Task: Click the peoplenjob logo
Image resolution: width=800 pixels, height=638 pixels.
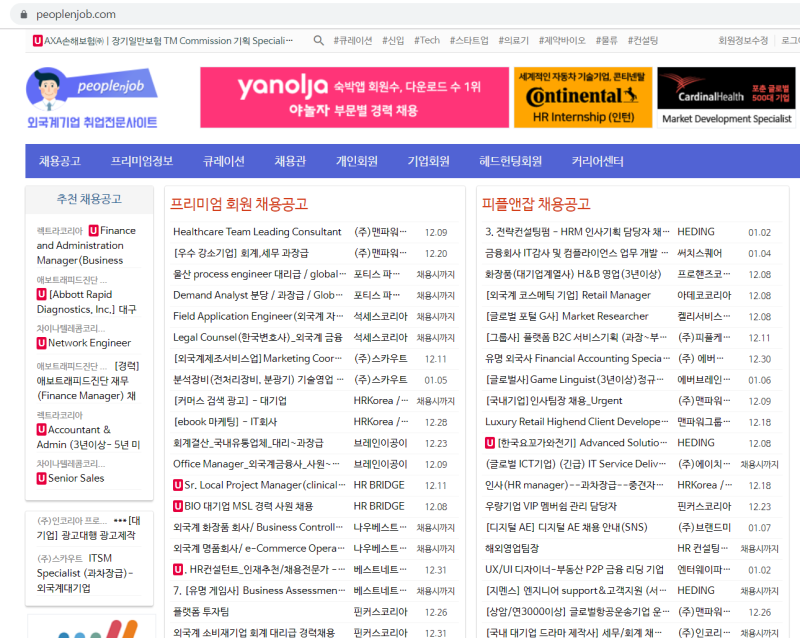Action: point(92,98)
